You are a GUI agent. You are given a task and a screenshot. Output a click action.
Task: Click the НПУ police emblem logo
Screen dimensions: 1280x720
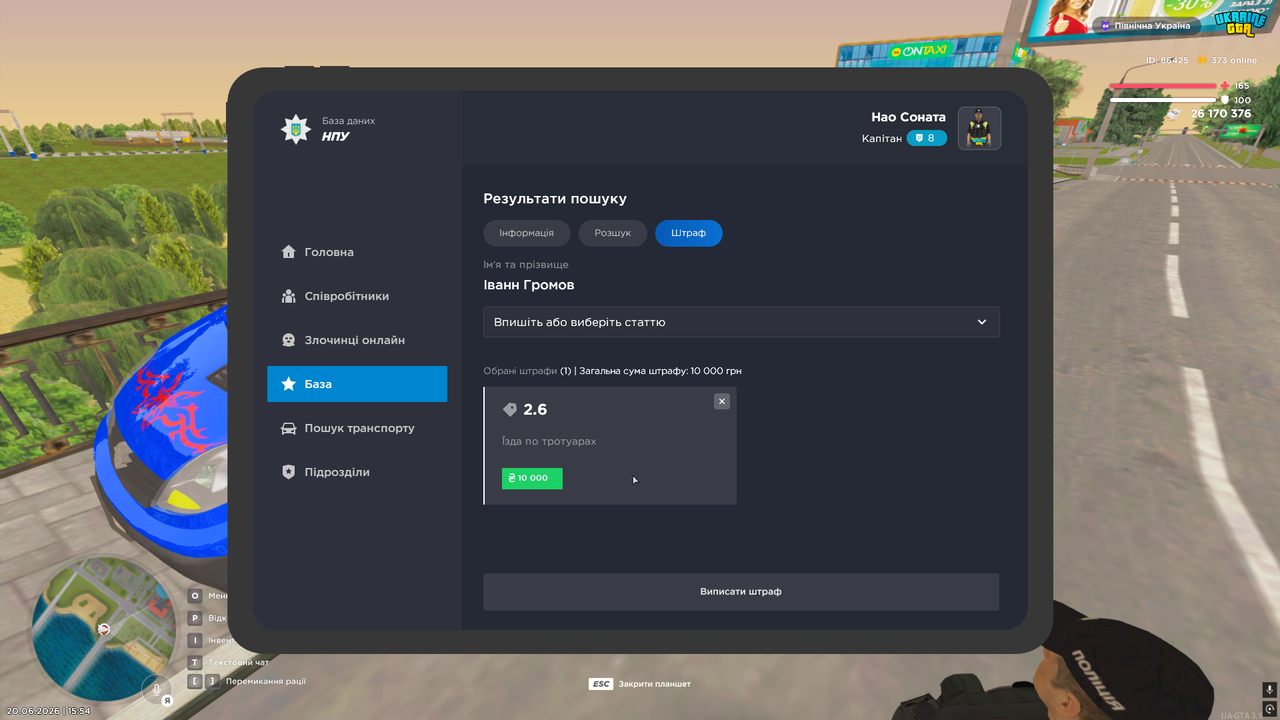pos(295,129)
